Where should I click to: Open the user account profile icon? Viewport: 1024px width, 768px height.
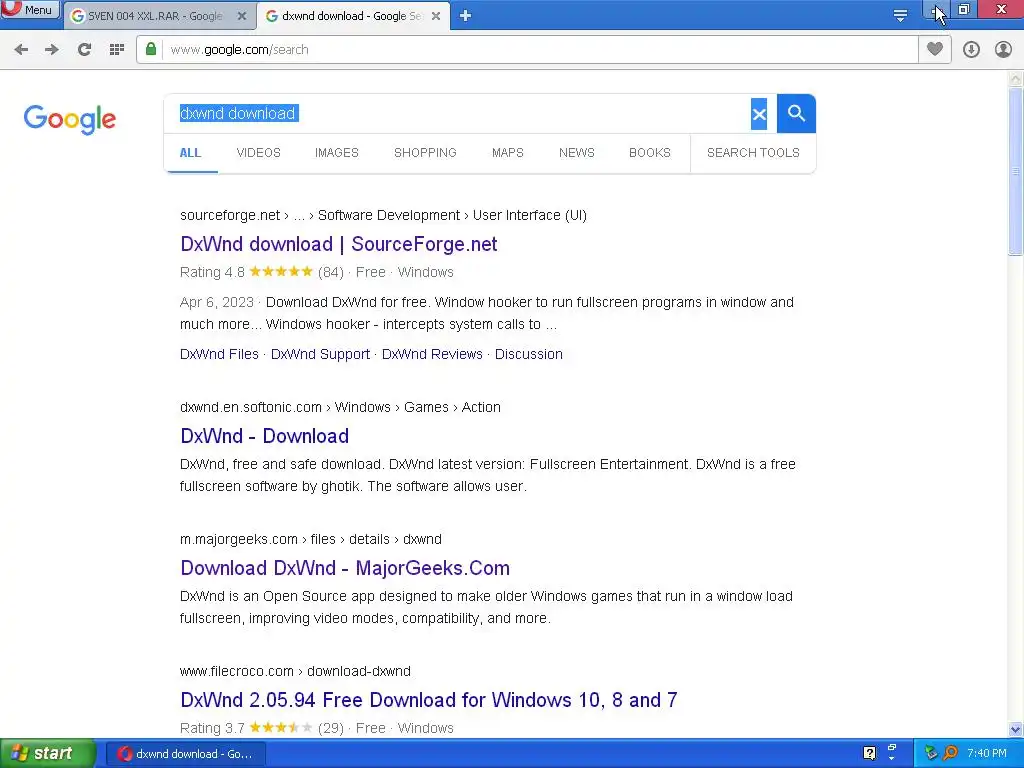pyautogui.click(x=1003, y=50)
